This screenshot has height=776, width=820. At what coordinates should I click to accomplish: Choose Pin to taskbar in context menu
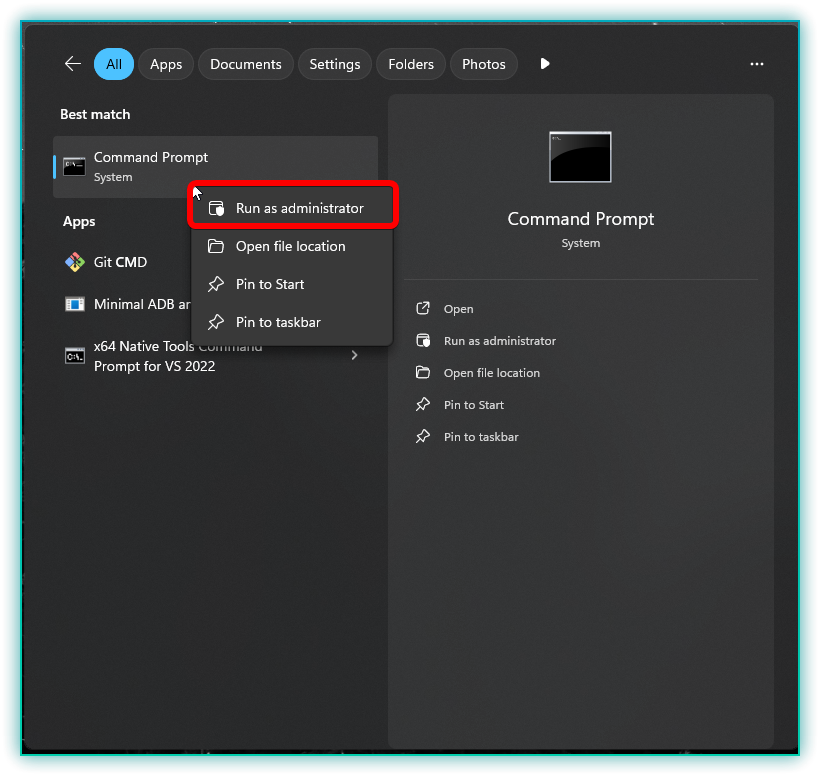pos(292,322)
